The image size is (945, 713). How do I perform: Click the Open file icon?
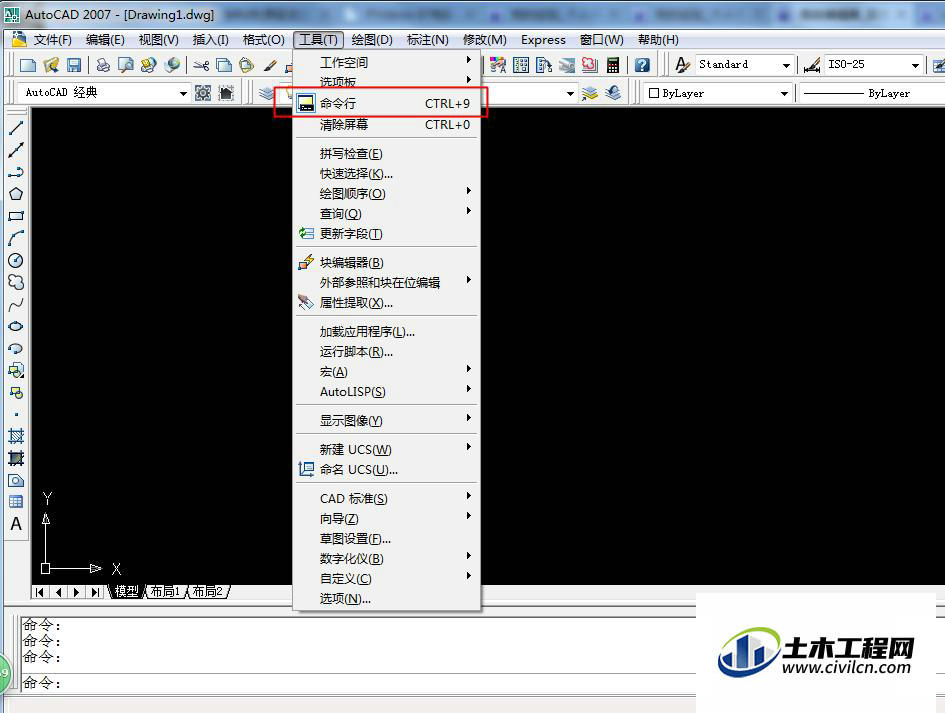click(x=51, y=64)
